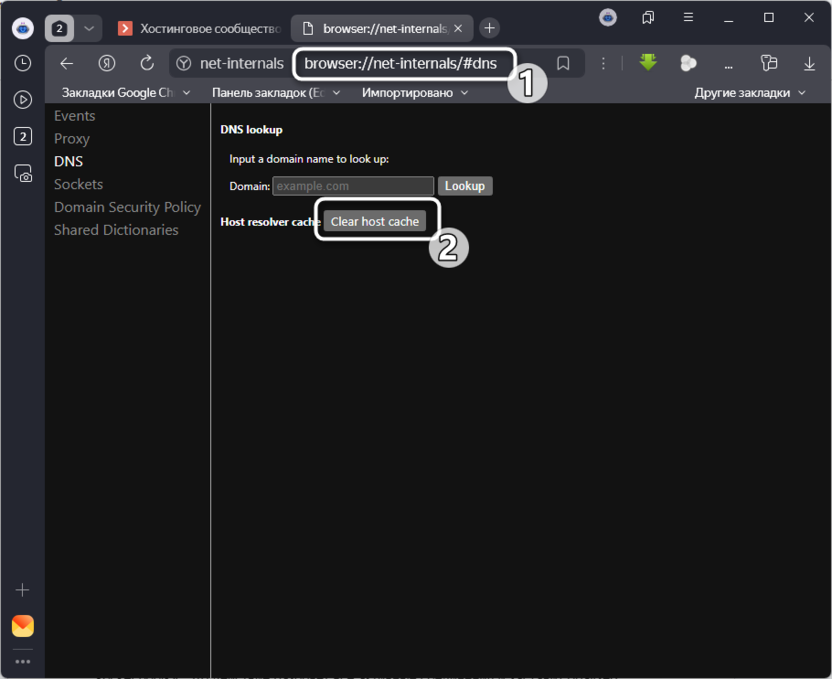Click the Lookup button
The width and height of the screenshot is (832, 679).
[x=465, y=186]
